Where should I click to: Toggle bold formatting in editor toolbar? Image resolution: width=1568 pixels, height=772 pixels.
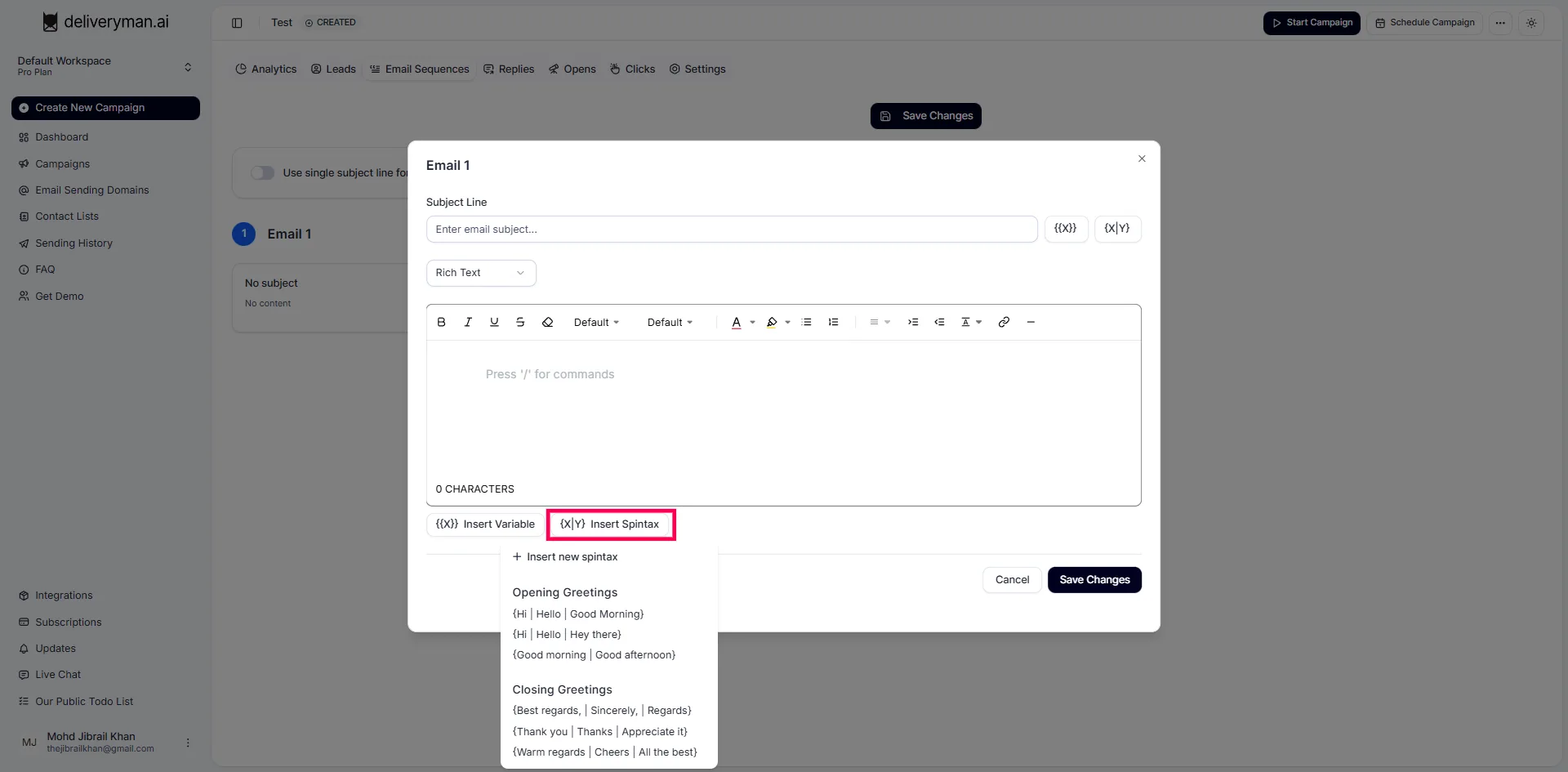[441, 323]
